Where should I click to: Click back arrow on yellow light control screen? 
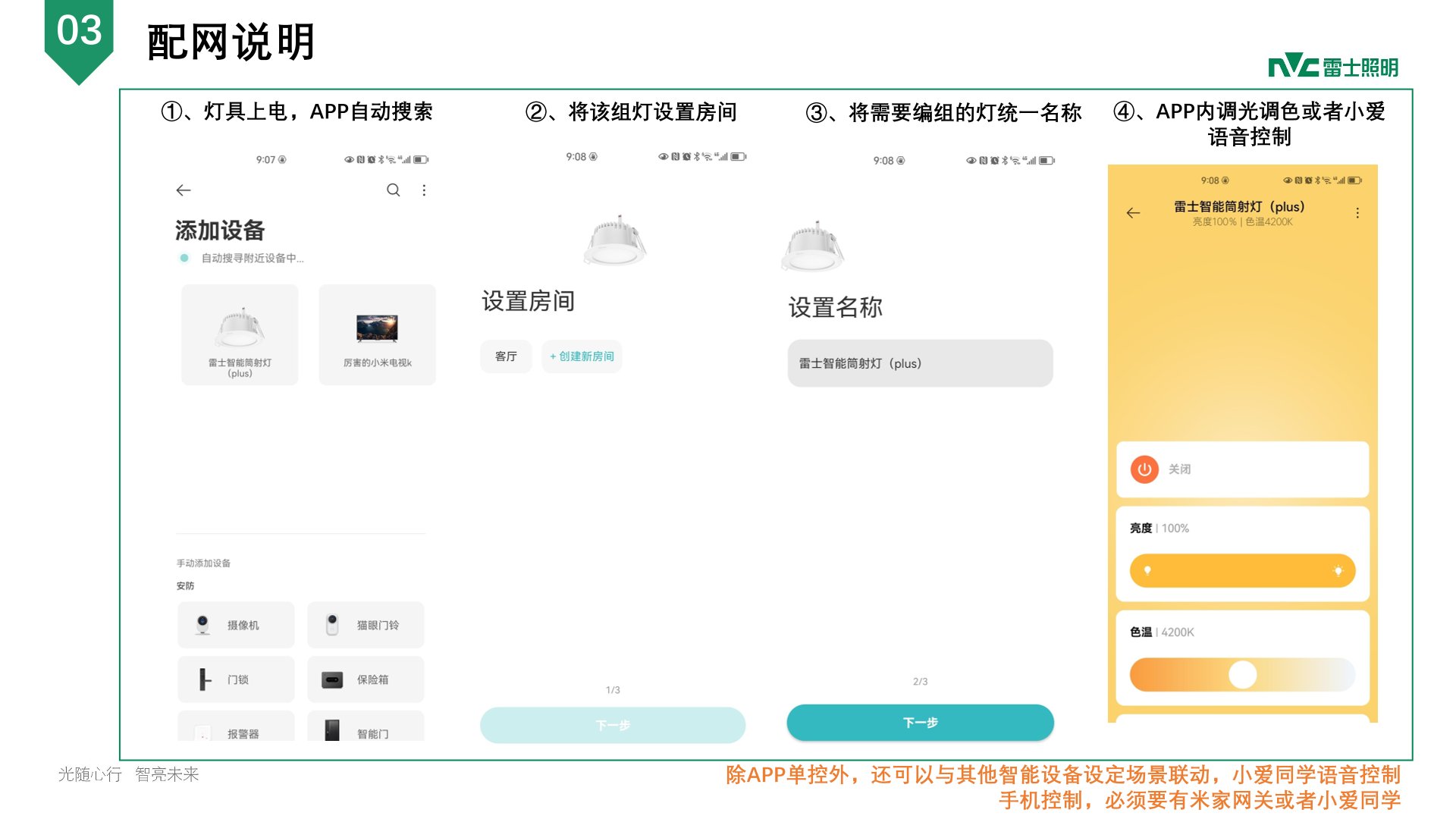click(1133, 213)
